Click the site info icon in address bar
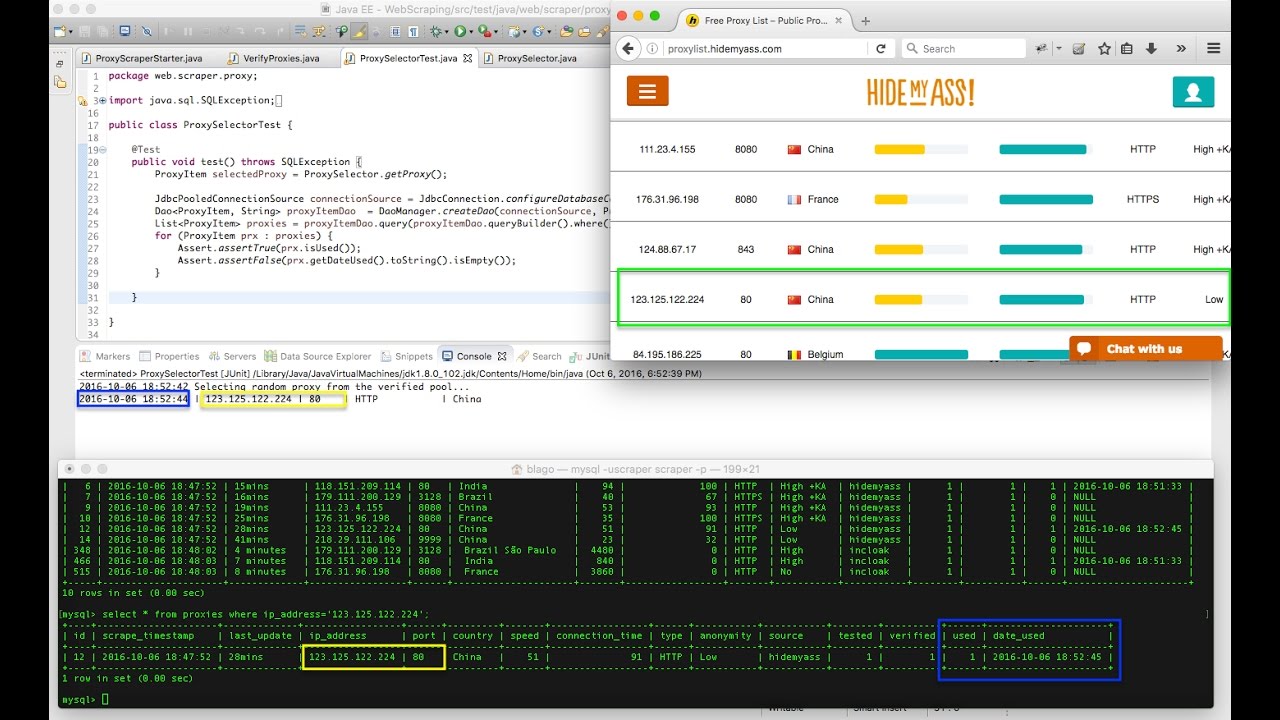Image resolution: width=1280 pixels, height=720 pixels. [x=652, y=48]
